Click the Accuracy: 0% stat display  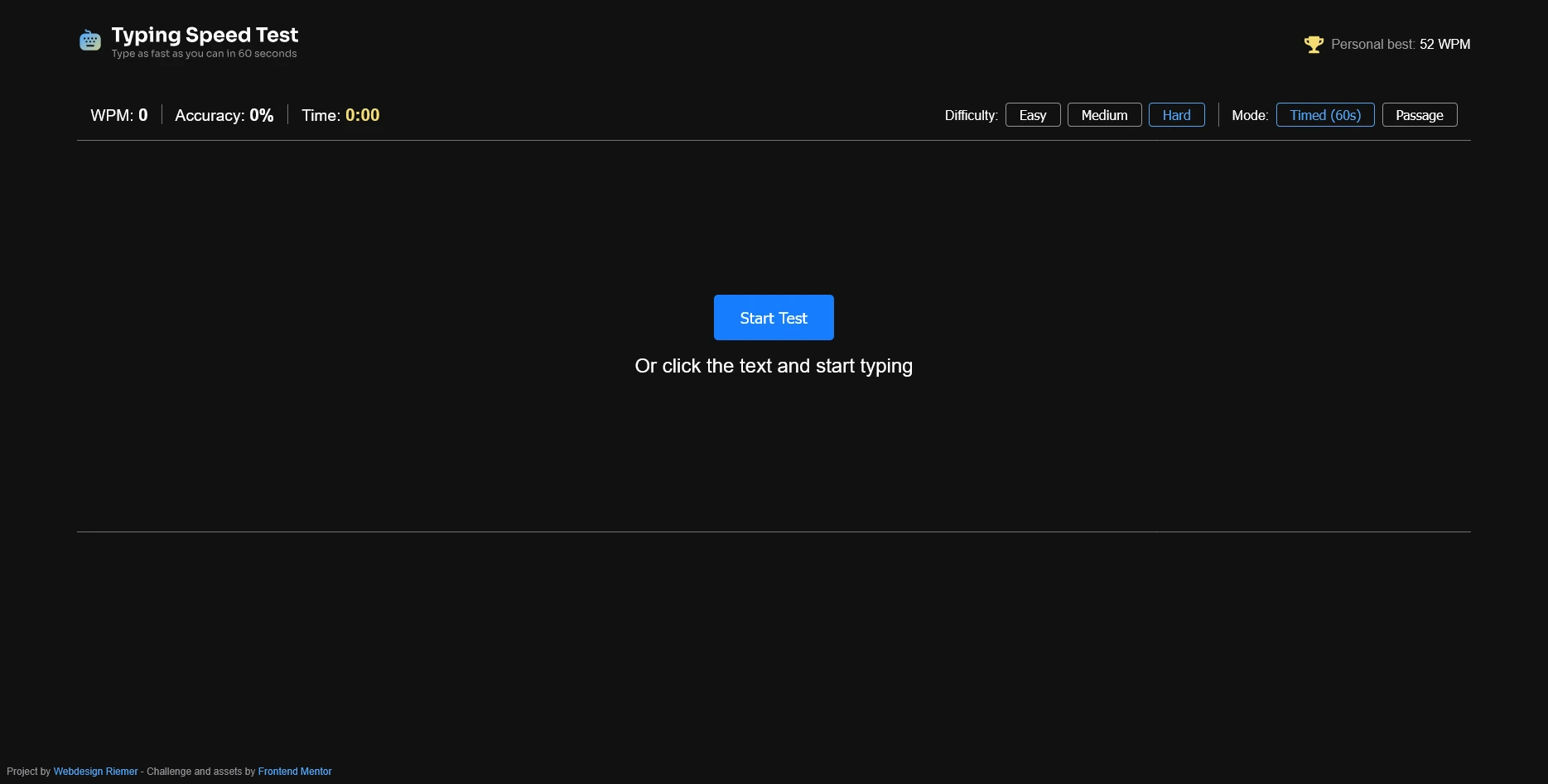click(224, 115)
